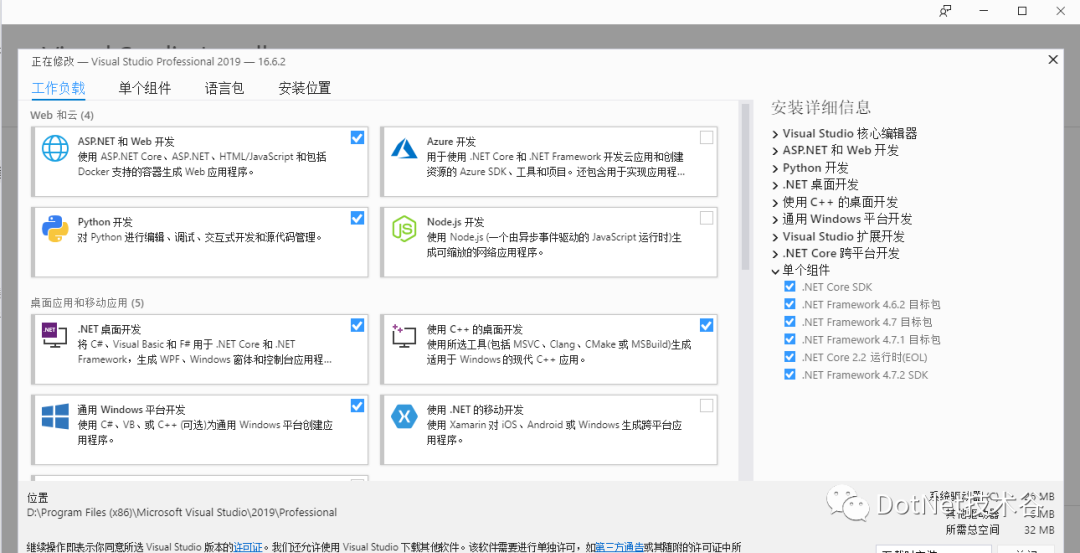Click the Azure development logo icon

click(404, 148)
